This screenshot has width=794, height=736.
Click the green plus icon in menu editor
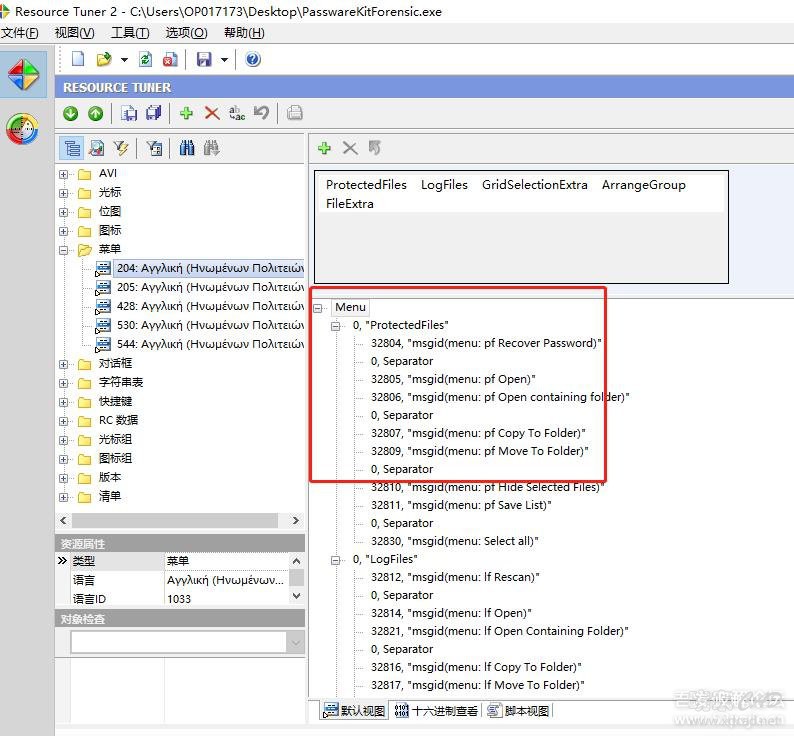324,148
